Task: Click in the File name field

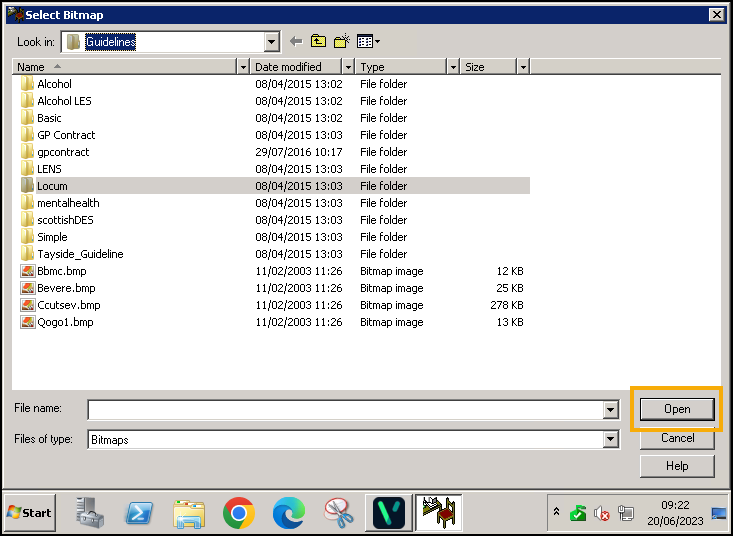Action: (x=345, y=410)
